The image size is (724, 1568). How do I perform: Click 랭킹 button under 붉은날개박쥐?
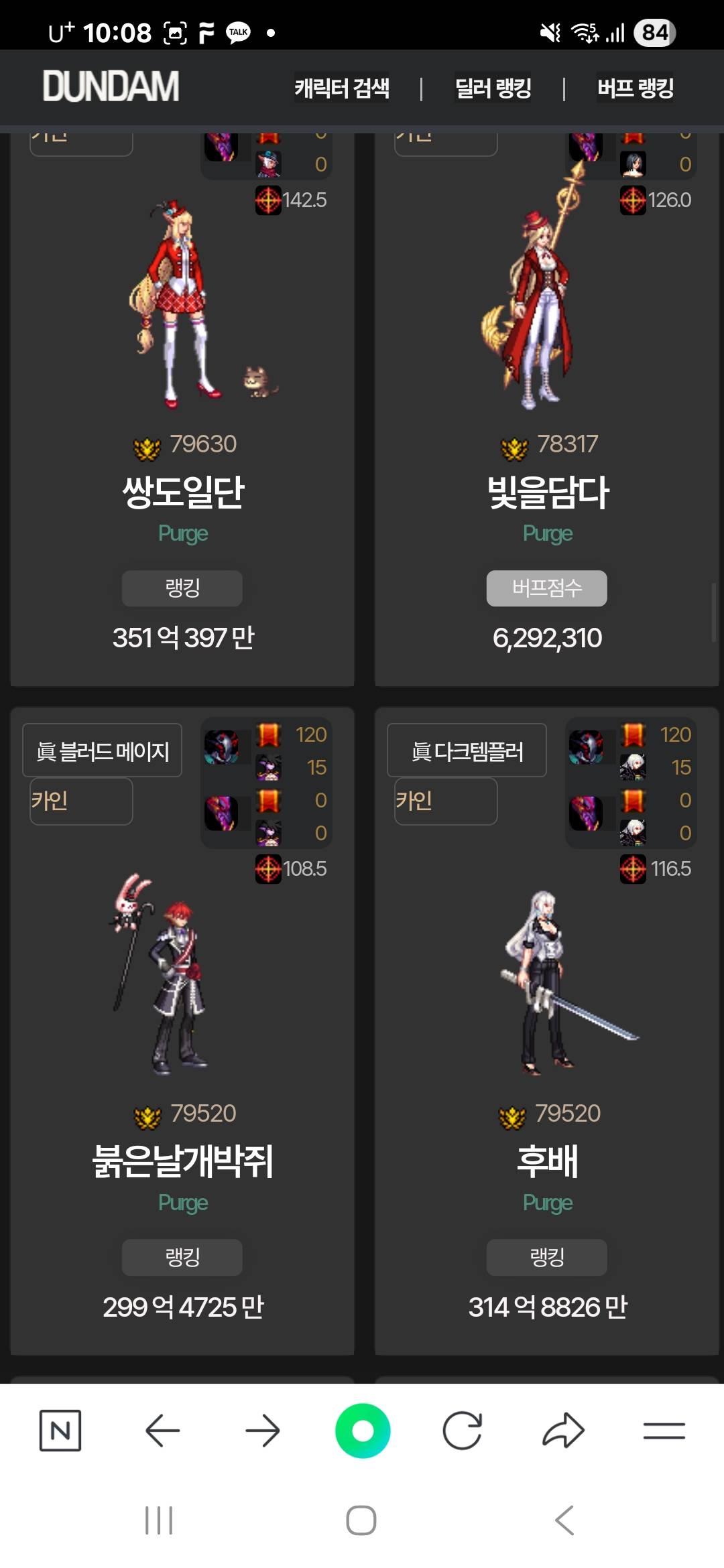click(x=182, y=1257)
